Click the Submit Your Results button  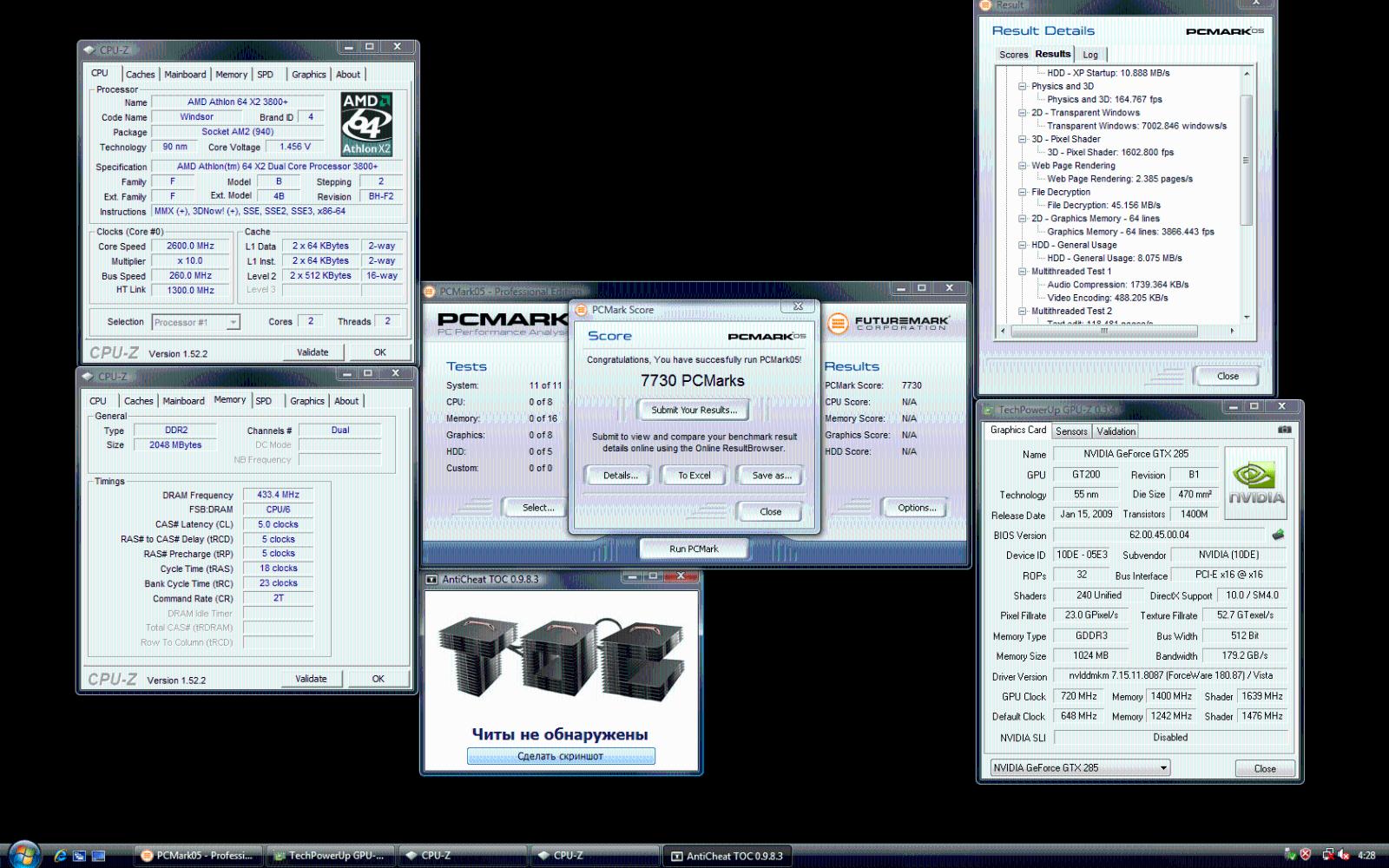[694, 410]
